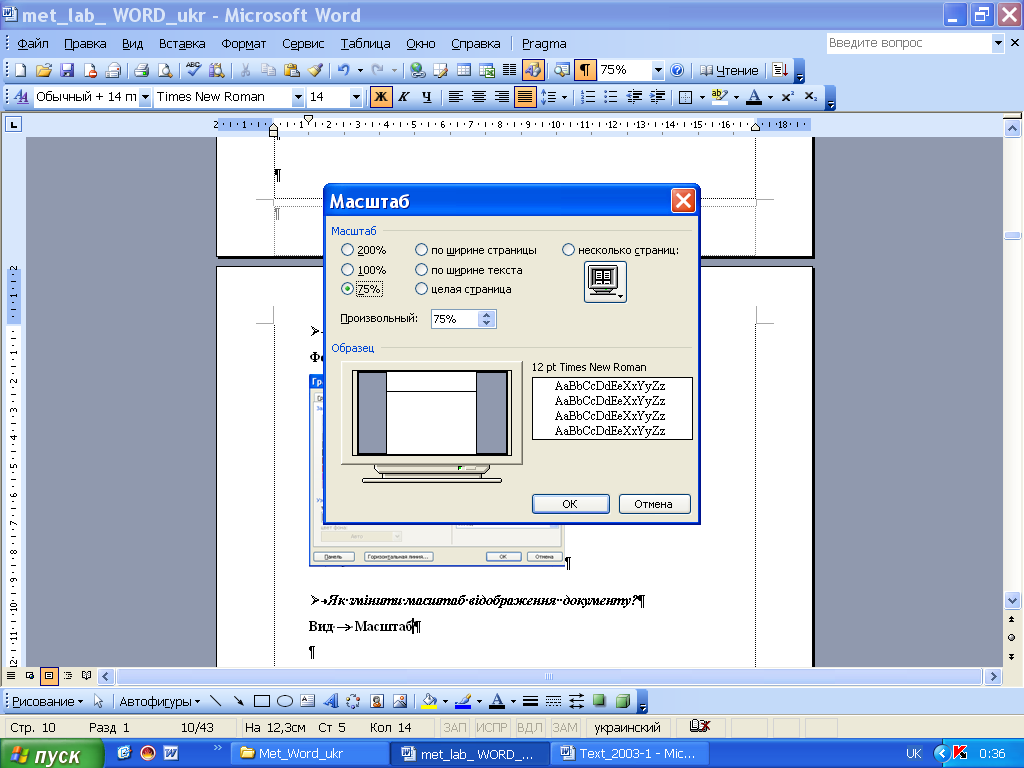Open the multiple pages monitor dropdown
Image resolution: width=1024 pixels, height=768 pixels.
605,281
